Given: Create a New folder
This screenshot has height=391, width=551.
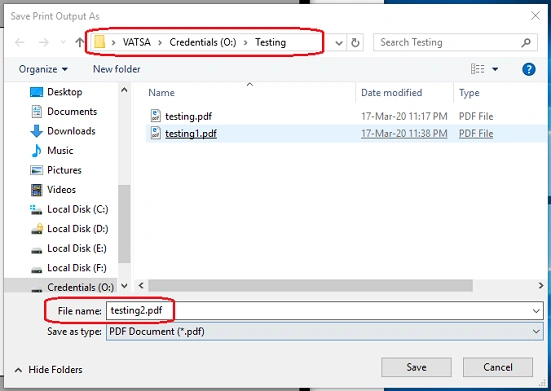Looking at the screenshot, I should point(117,69).
